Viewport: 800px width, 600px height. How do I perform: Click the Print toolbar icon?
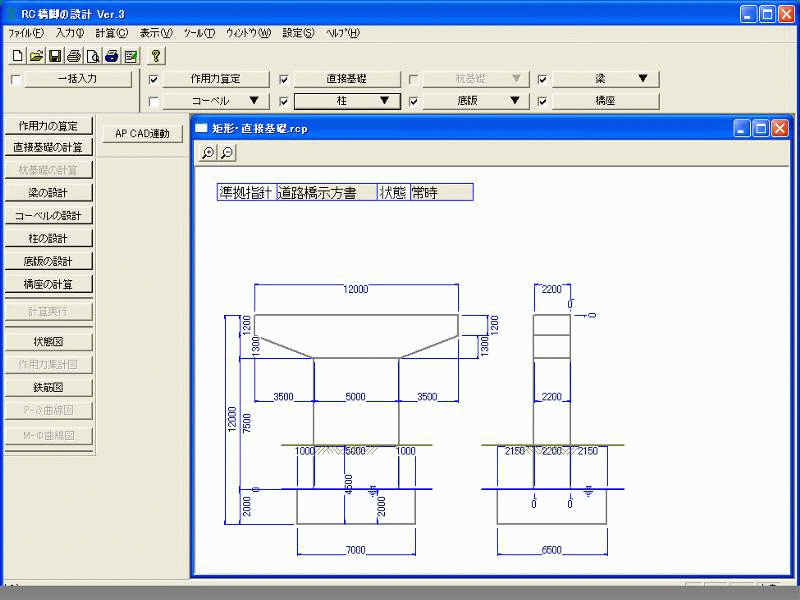[74, 56]
